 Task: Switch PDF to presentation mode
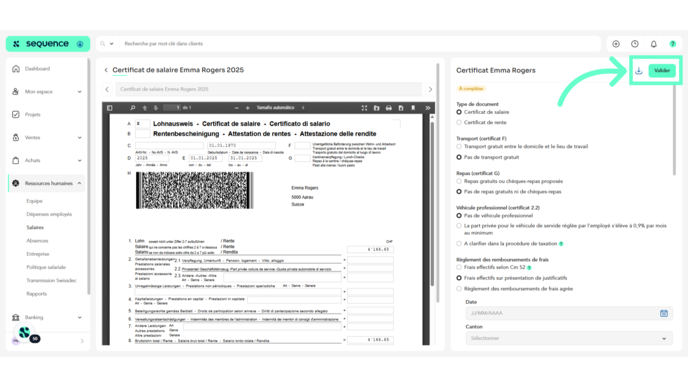point(364,108)
